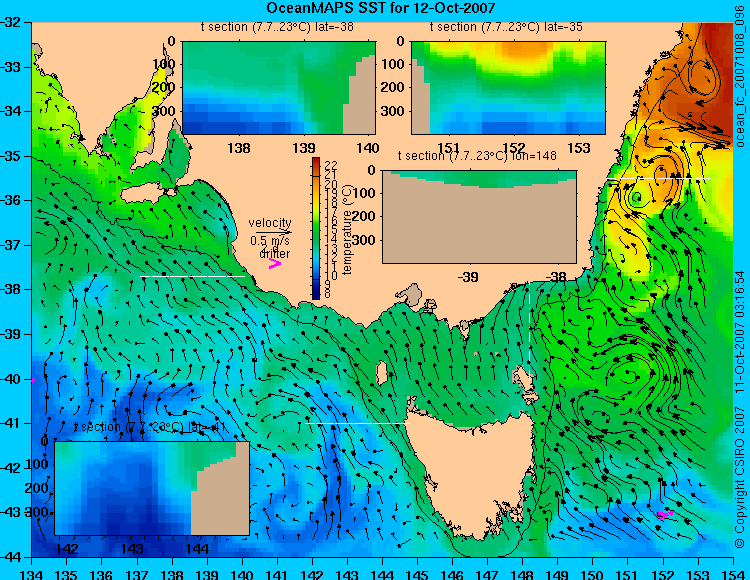Viewport: 750px width, 580px height.
Task: Click the closed streamline eddy near 151E, 40S
Action: click(x=629, y=374)
